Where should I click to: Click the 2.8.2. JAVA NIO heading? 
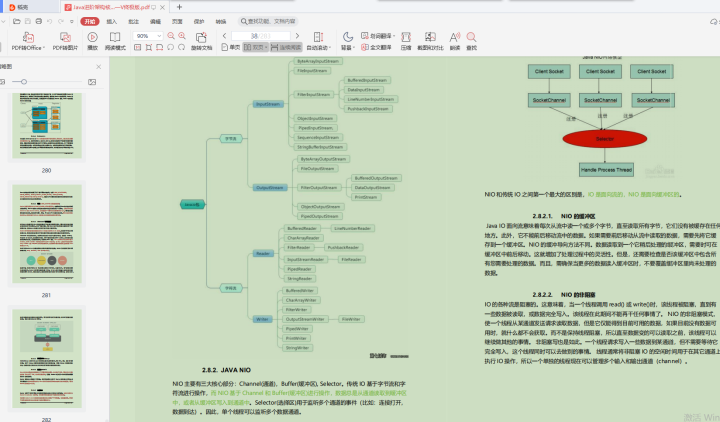point(226,370)
